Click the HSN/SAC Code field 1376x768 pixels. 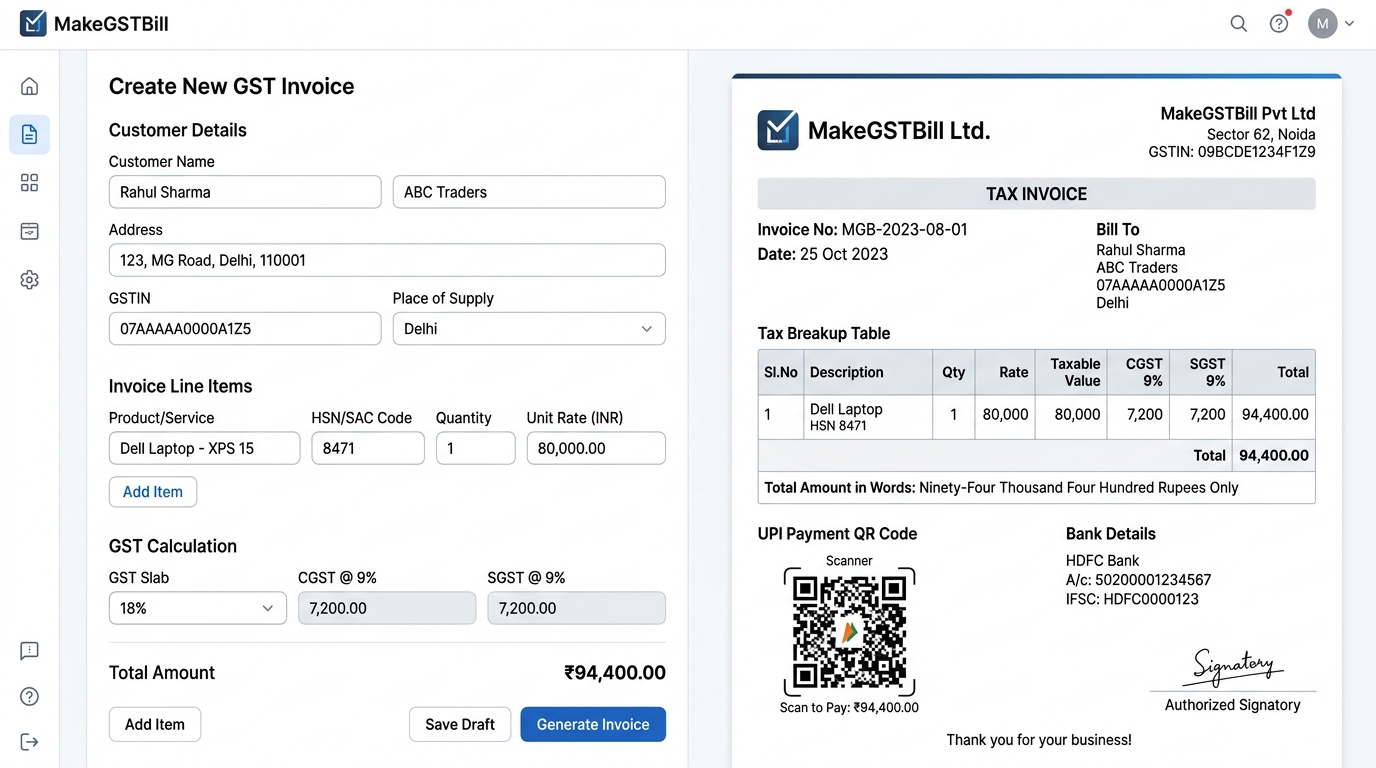point(368,448)
